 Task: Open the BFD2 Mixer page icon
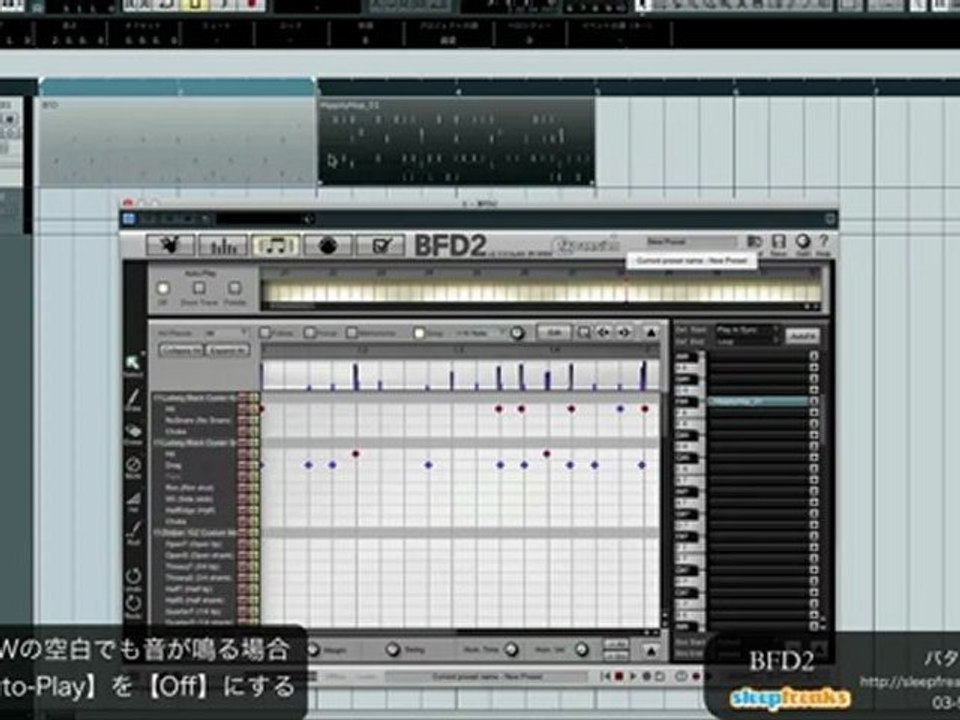point(223,246)
